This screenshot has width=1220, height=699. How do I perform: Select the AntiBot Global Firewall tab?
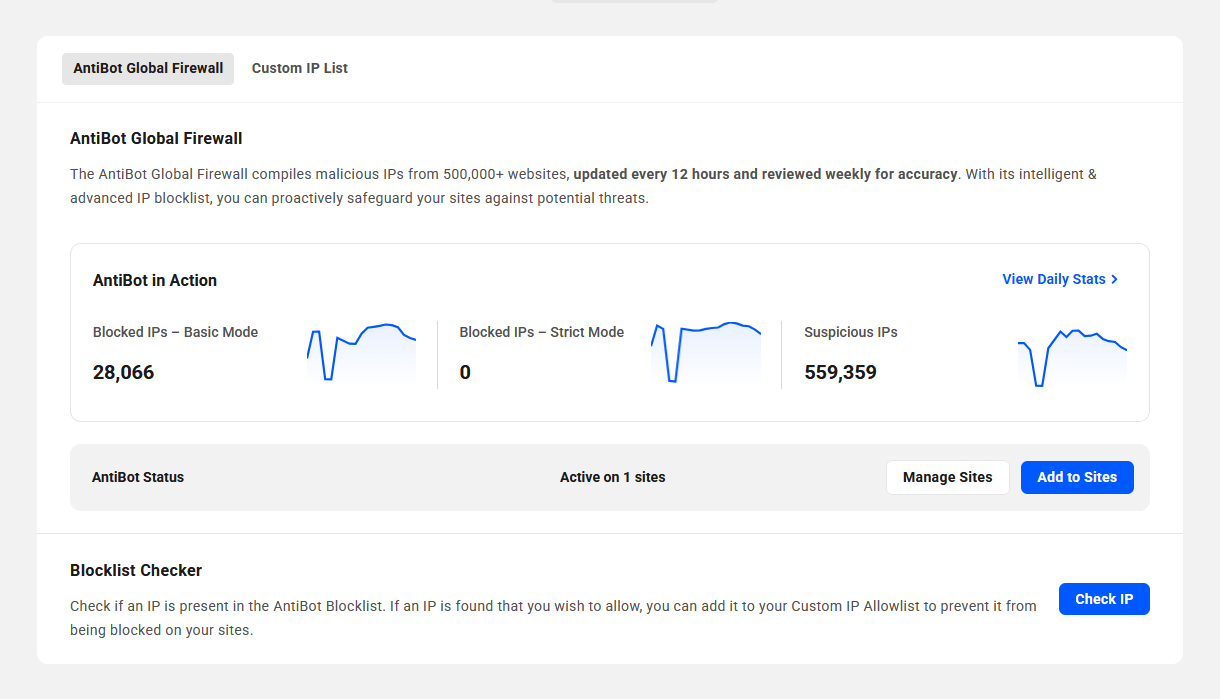[148, 68]
